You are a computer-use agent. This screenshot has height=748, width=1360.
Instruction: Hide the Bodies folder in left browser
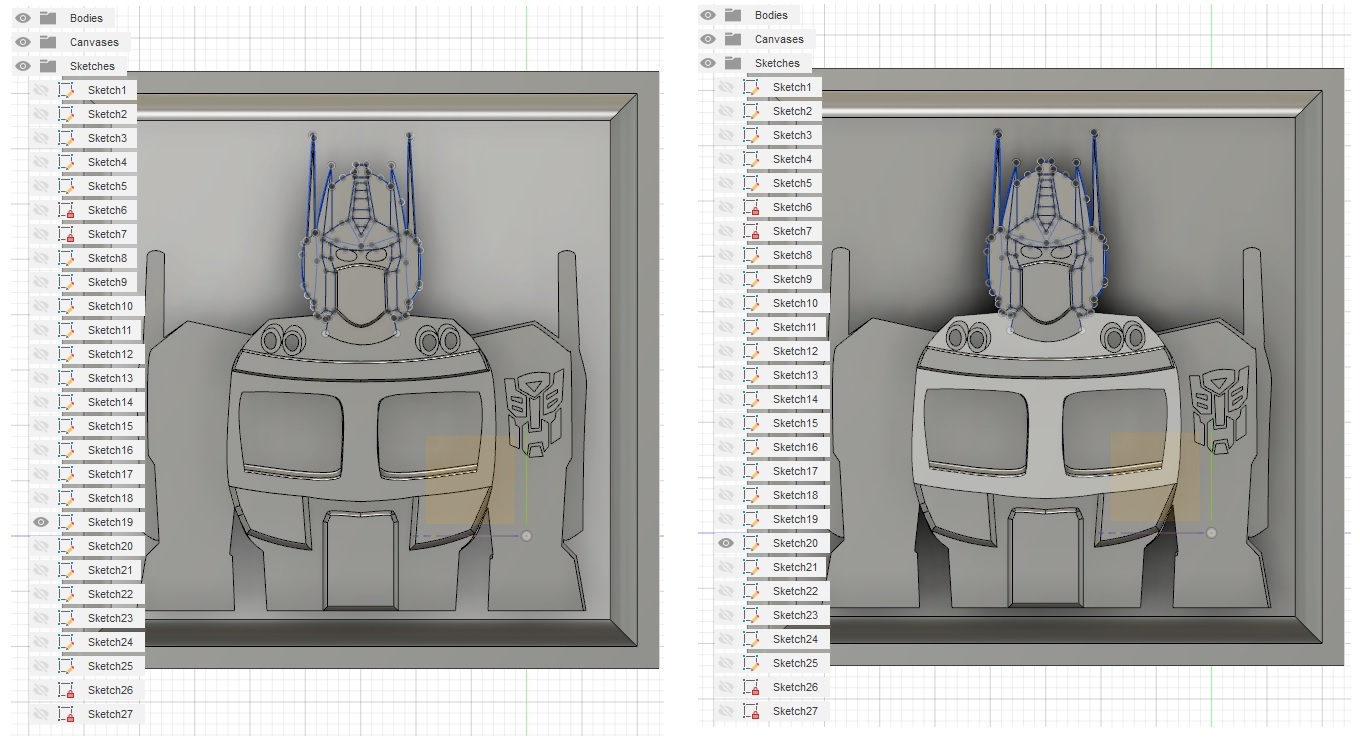pos(23,18)
